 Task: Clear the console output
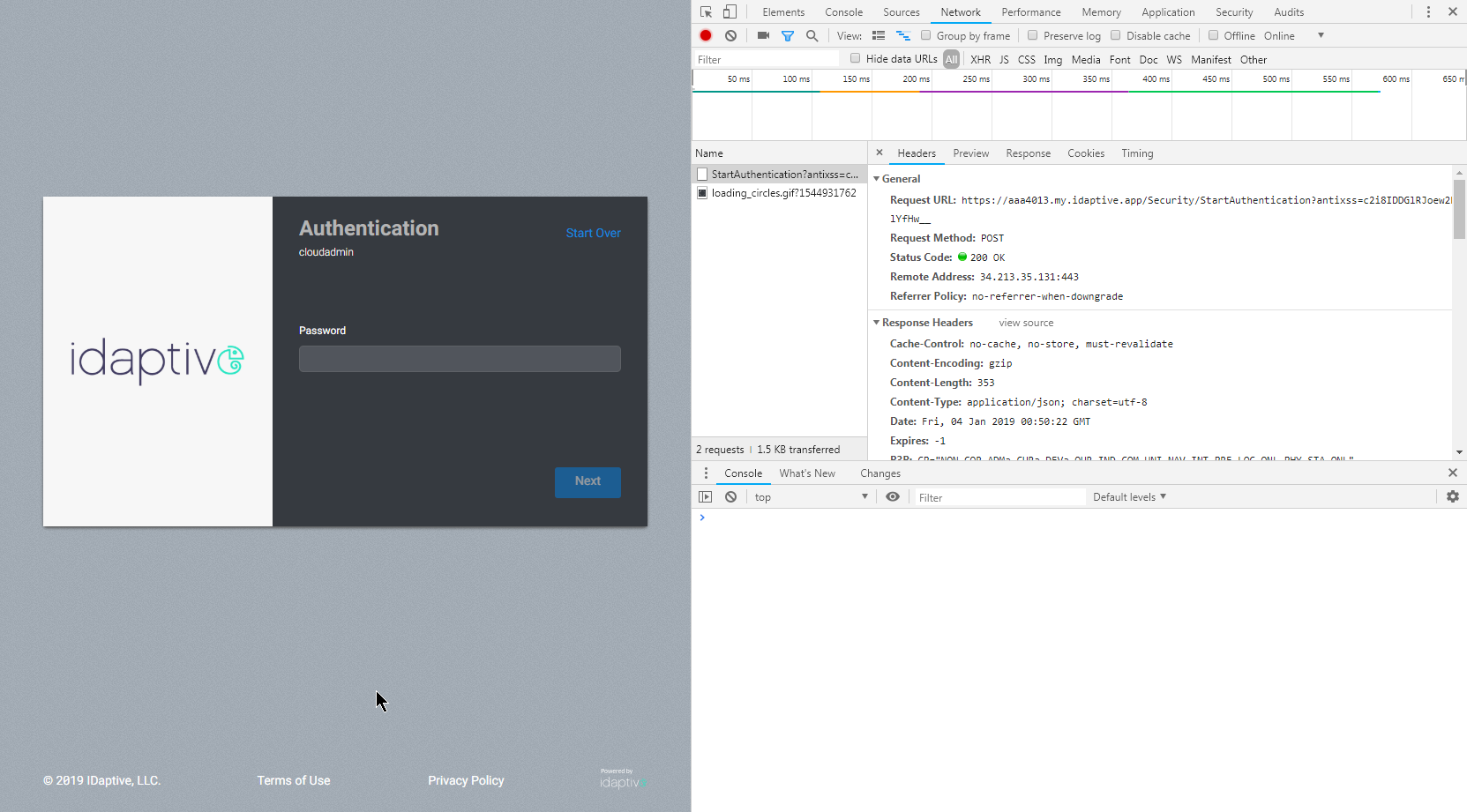(730, 497)
